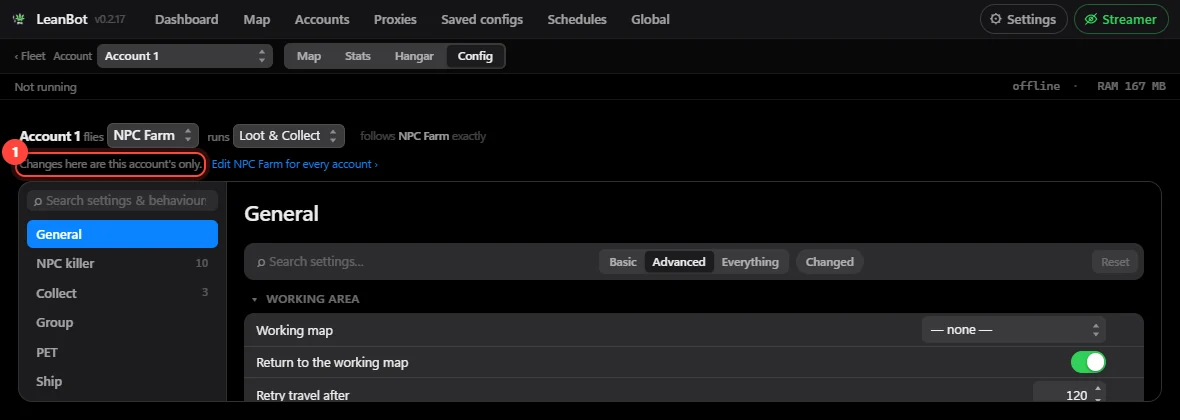This screenshot has width=1180, height=420.
Task: Choose the Advanced settings level
Action: click(679, 262)
